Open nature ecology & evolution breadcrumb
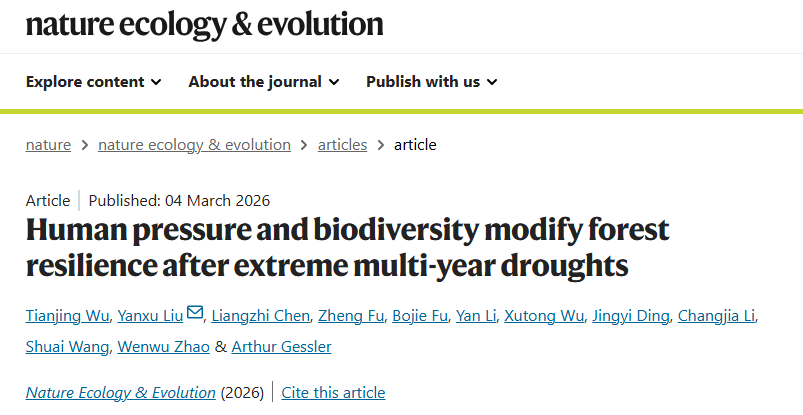The height and width of the screenshot is (415, 803). pyautogui.click(x=194, y=144)
